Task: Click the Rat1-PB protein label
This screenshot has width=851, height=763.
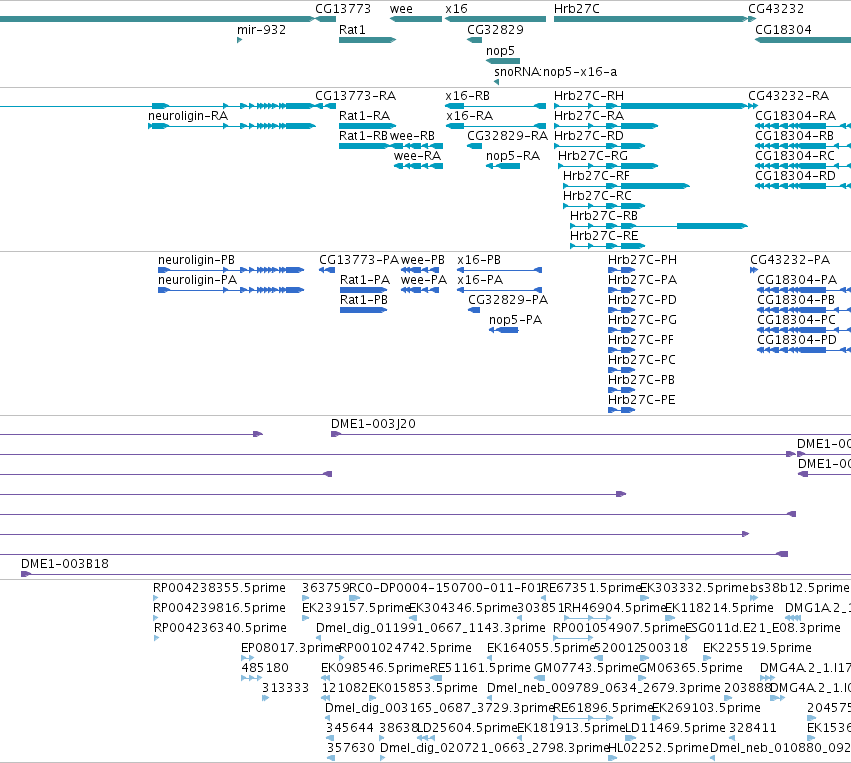Action: [x=364, y=300]
